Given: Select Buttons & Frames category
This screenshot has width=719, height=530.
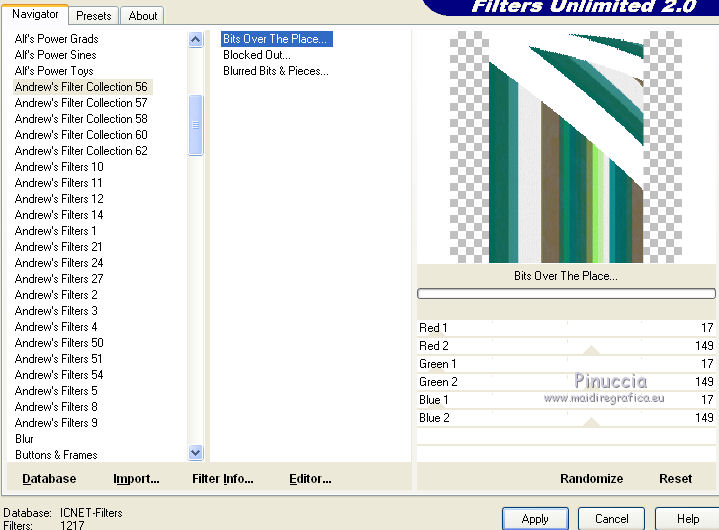Looking at the screenshot, I should pos(56,455).
